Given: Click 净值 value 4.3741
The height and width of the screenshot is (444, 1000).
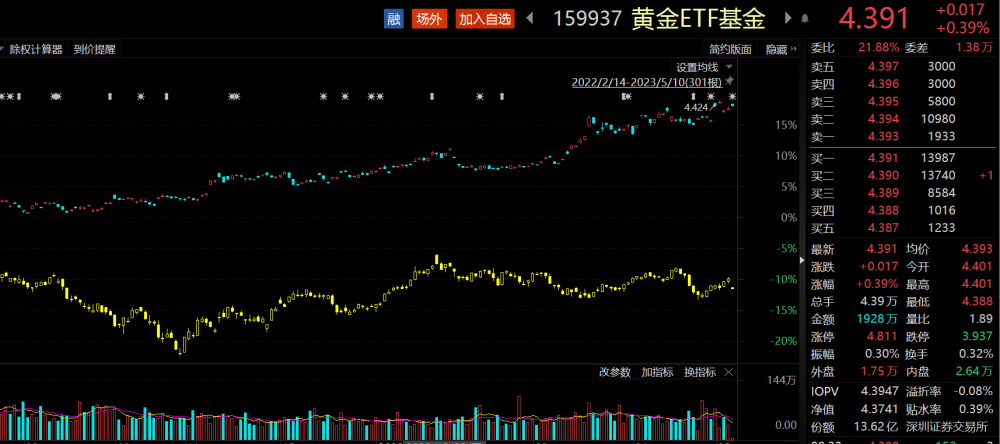Looking at the screenshot, I should point(880,409).
